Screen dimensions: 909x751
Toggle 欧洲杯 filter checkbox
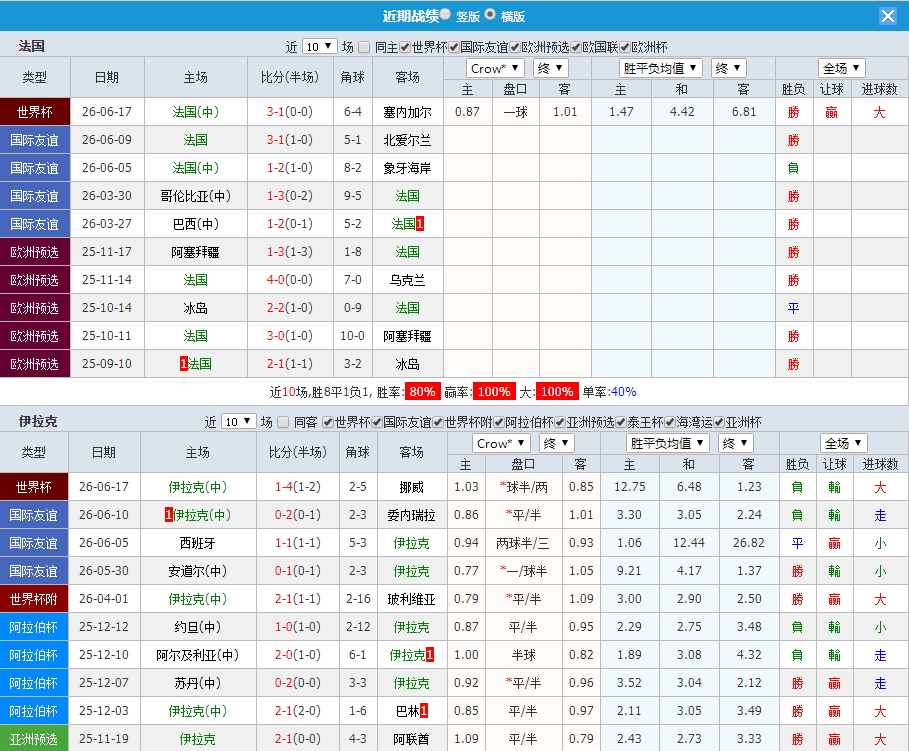tap(624, 47)
